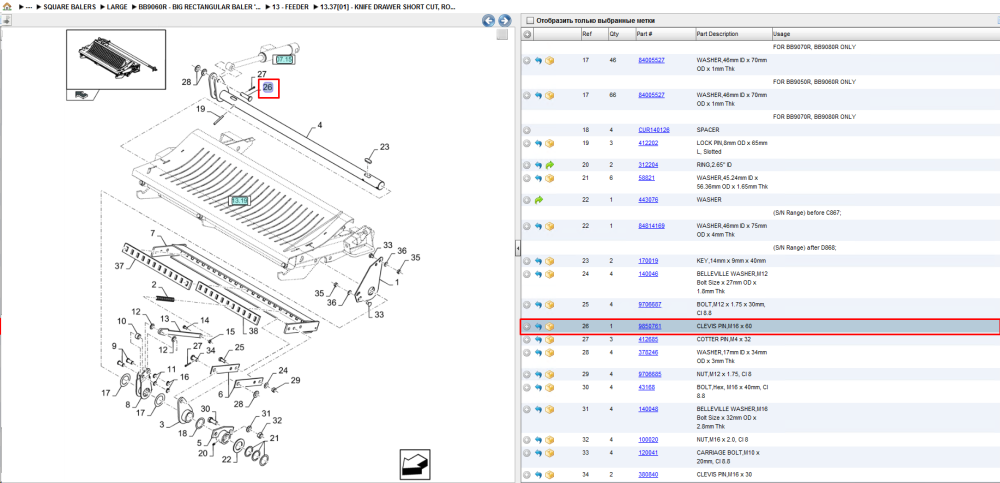Sort by Ref column header
The width and height of the screenshot is (1000, 483).
tap(594, 34)
